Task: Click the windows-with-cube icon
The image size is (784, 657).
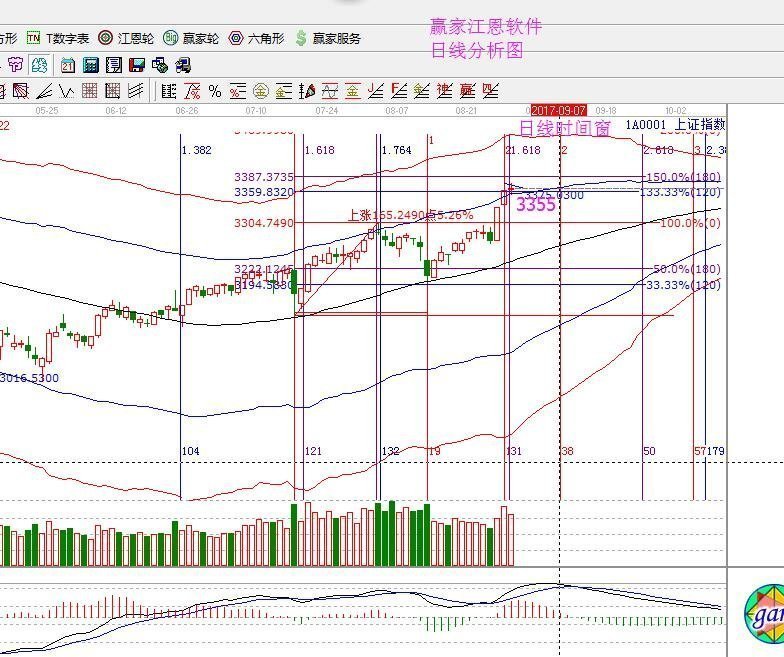Action: (160, 65)
